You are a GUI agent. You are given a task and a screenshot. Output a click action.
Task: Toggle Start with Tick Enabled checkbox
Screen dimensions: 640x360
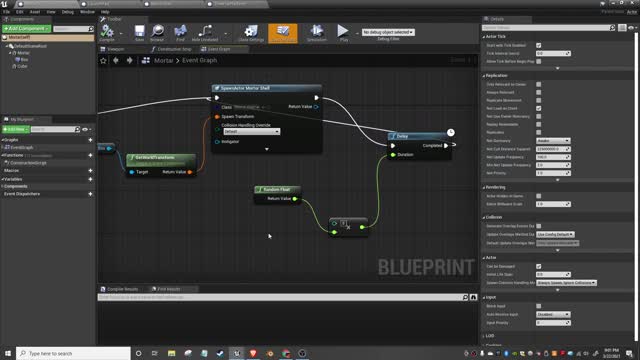(539, 45)
